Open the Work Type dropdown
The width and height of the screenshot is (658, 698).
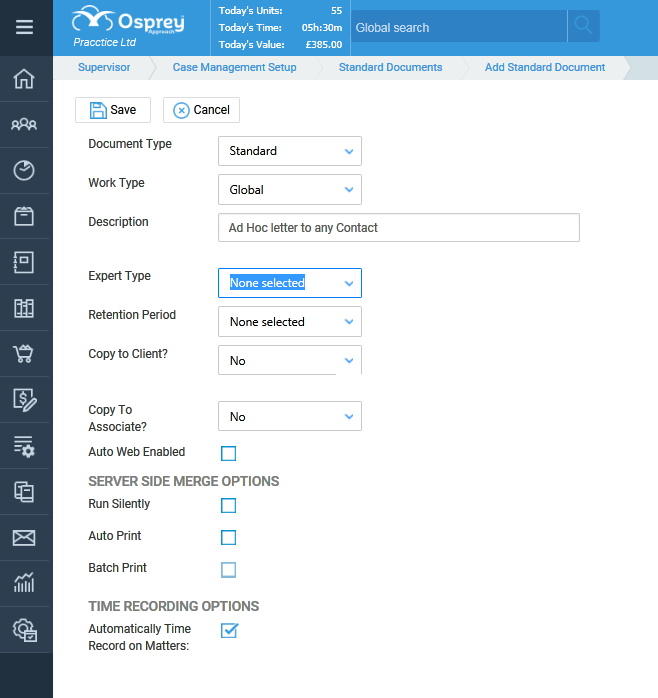290,190
